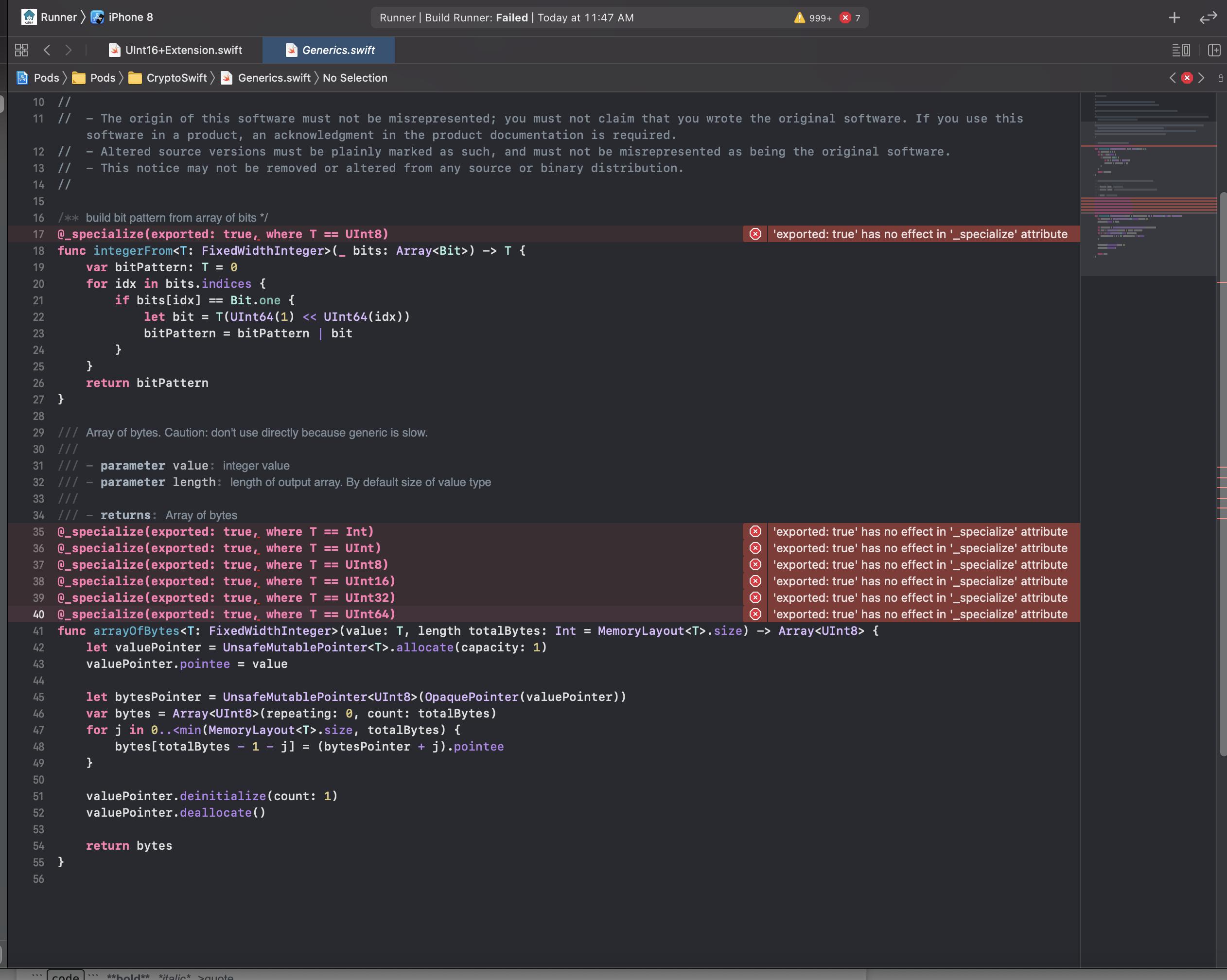
Task: Click error icon on line 17
Action: pos(755,234)
